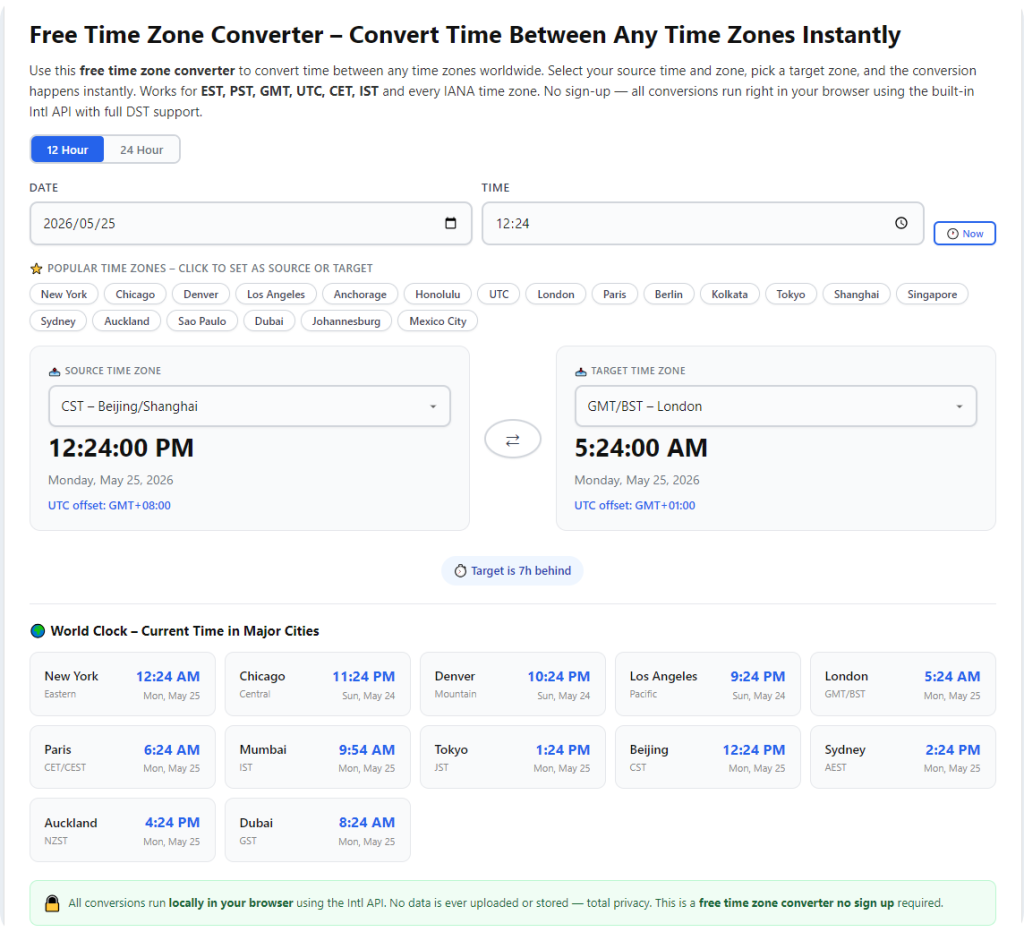
Task: Select the Berlin time zone chip
Action: (669, 295)
